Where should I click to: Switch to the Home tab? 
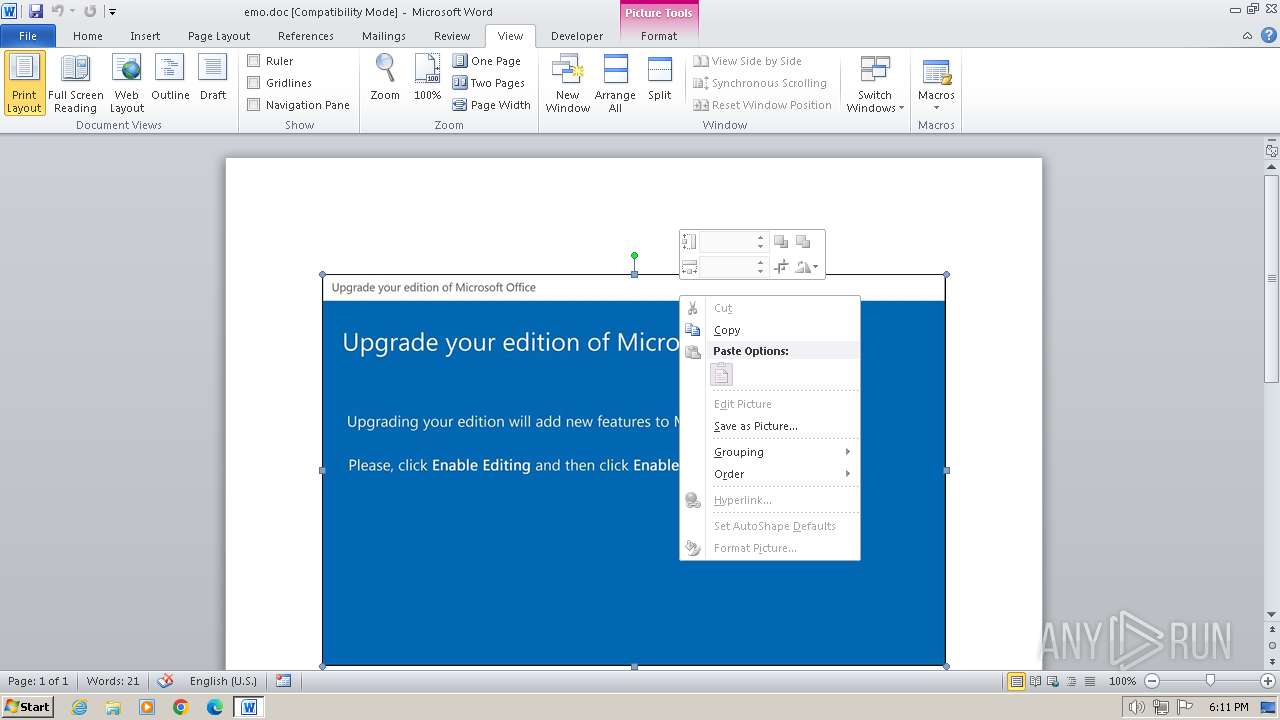tap(88, 36)
